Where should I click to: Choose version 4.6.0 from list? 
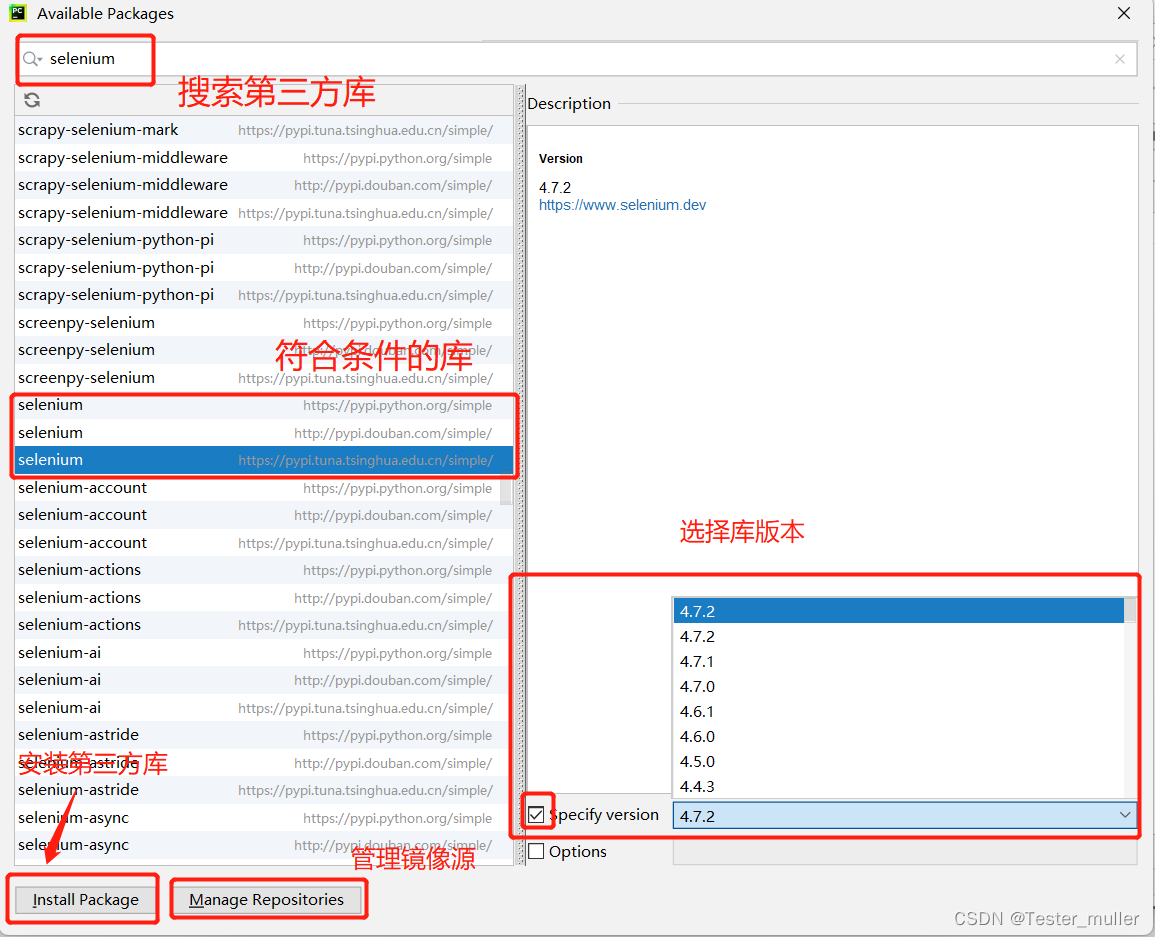(x=898, y=737)
